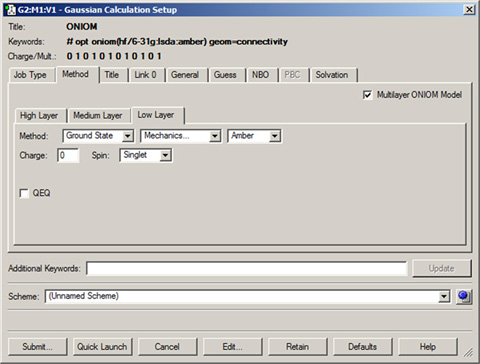The image size is (480, 364).
Task: Focus the Additional Keywords text field
Action: [x=247, y=268]
